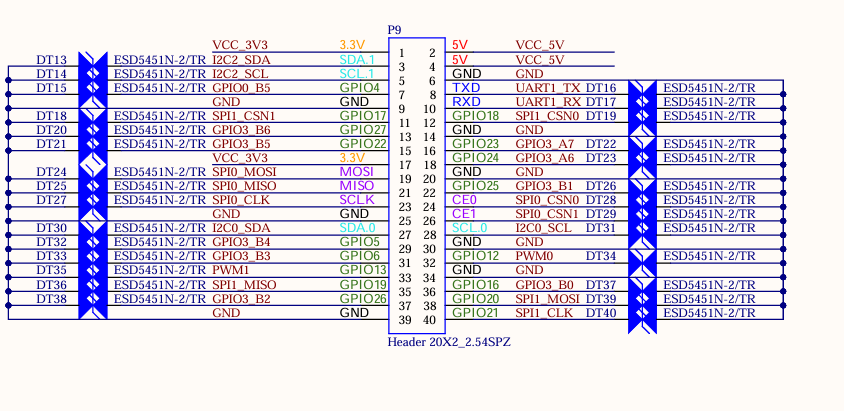Select the green GPIO17 pin label

[363, 116]
